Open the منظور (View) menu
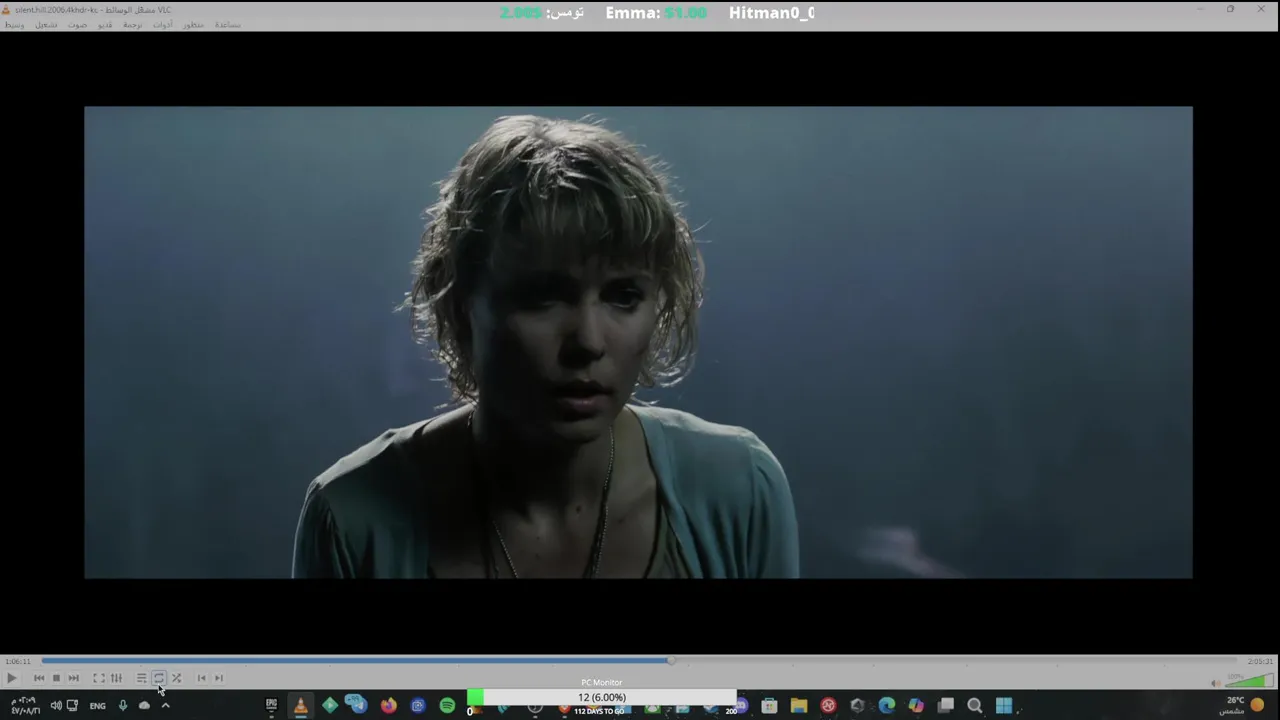Screen dimensions: 1280x720 [194, 24]
